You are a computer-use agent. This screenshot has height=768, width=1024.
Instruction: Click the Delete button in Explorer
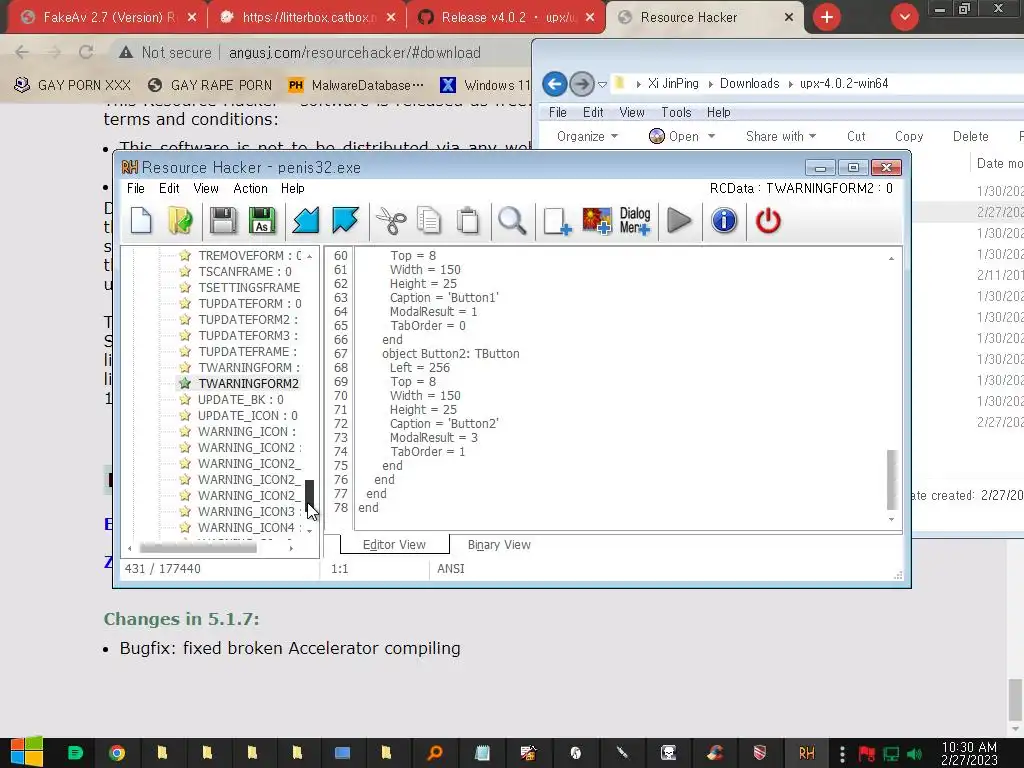click(970, 136)
